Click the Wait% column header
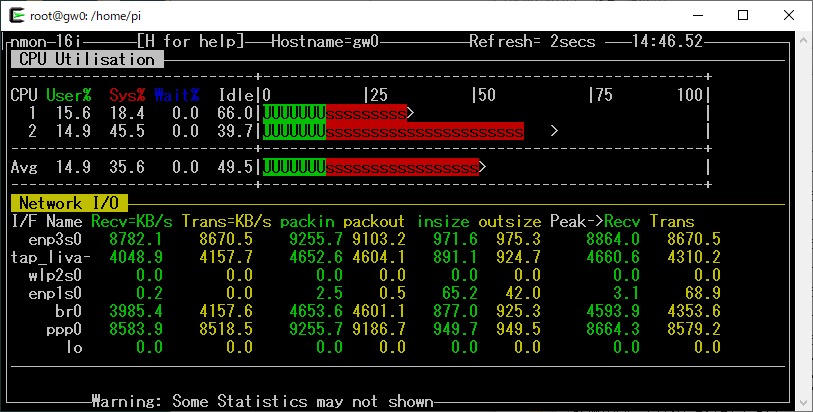 tap(177, 95)
